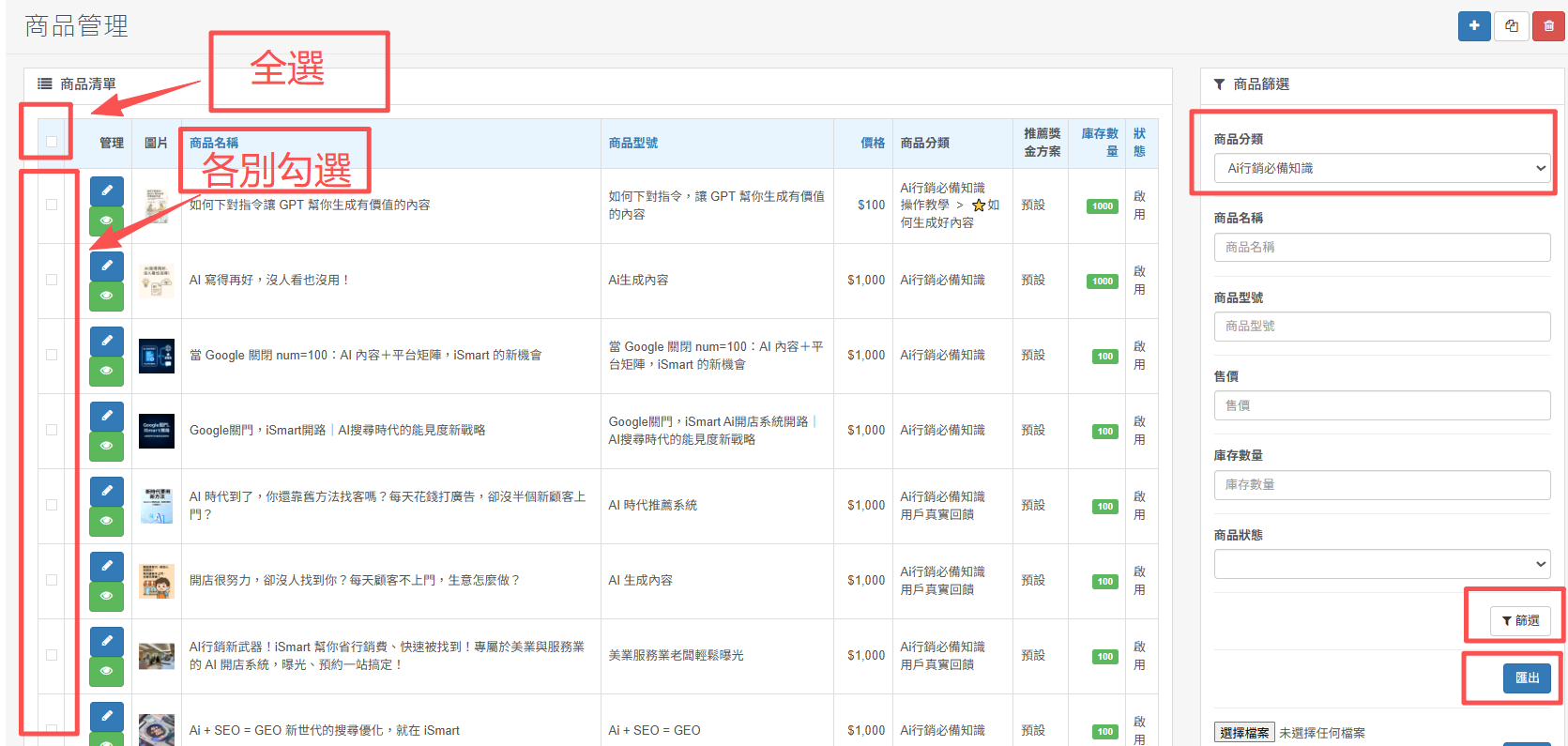Click green eye preview icon for first product
This screenshot has width=1568, height=746.
point(107,221)
